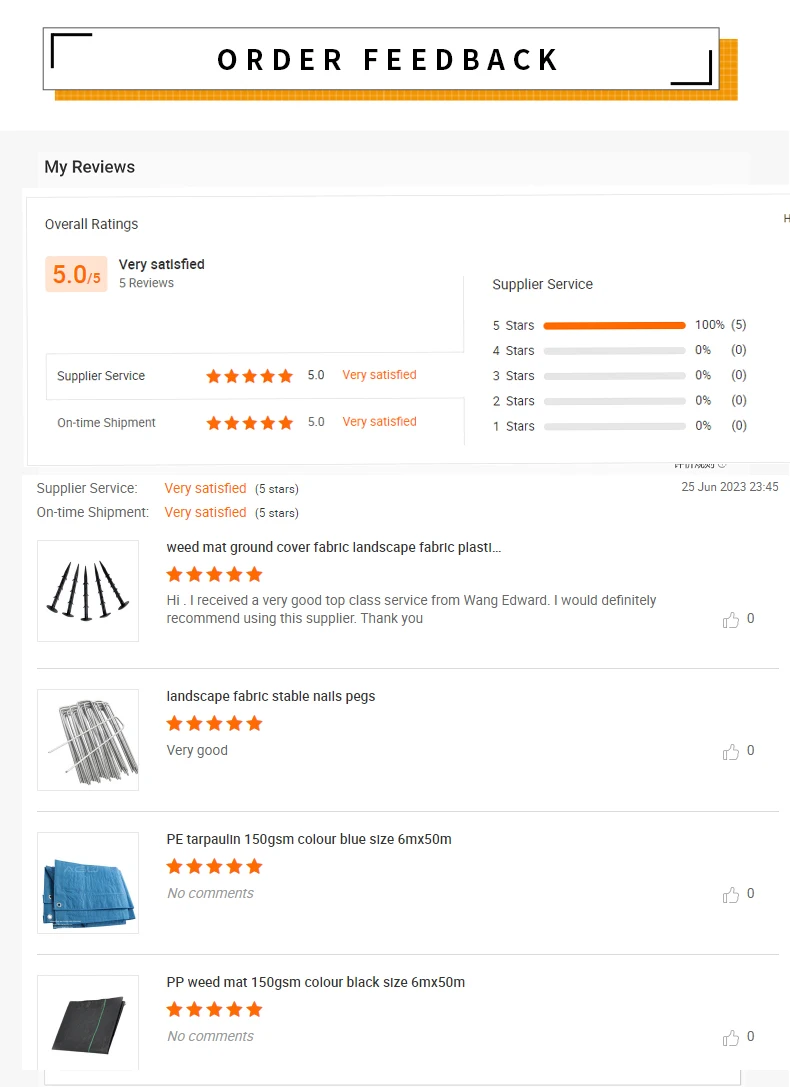The width and height of the screenshot is (790, 1087).
Task: View the black weed mat product image
Action: pyautogui.click(x=88, y=1024)
